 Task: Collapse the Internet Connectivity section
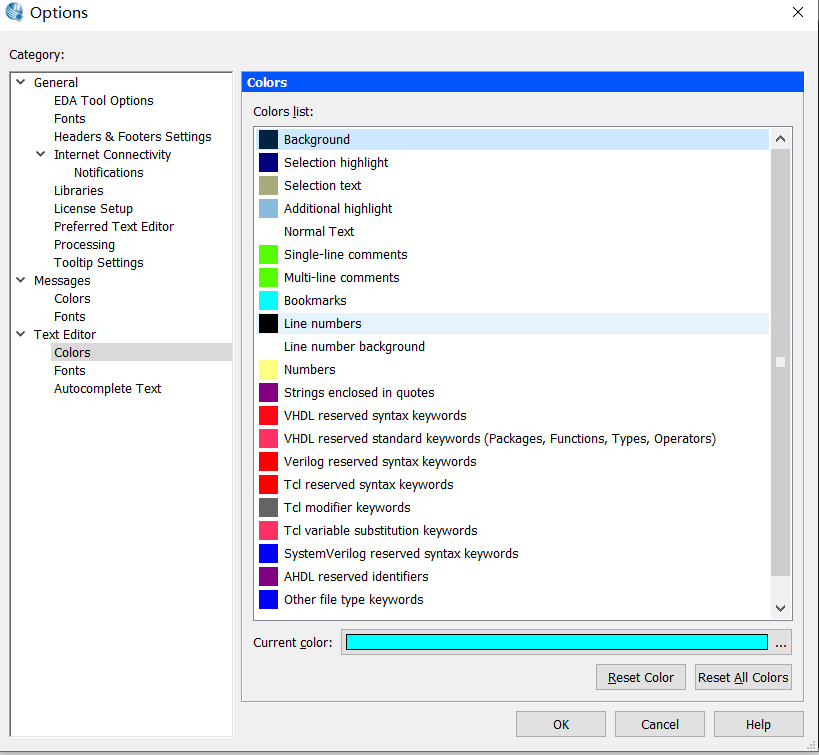coord(40,154)
